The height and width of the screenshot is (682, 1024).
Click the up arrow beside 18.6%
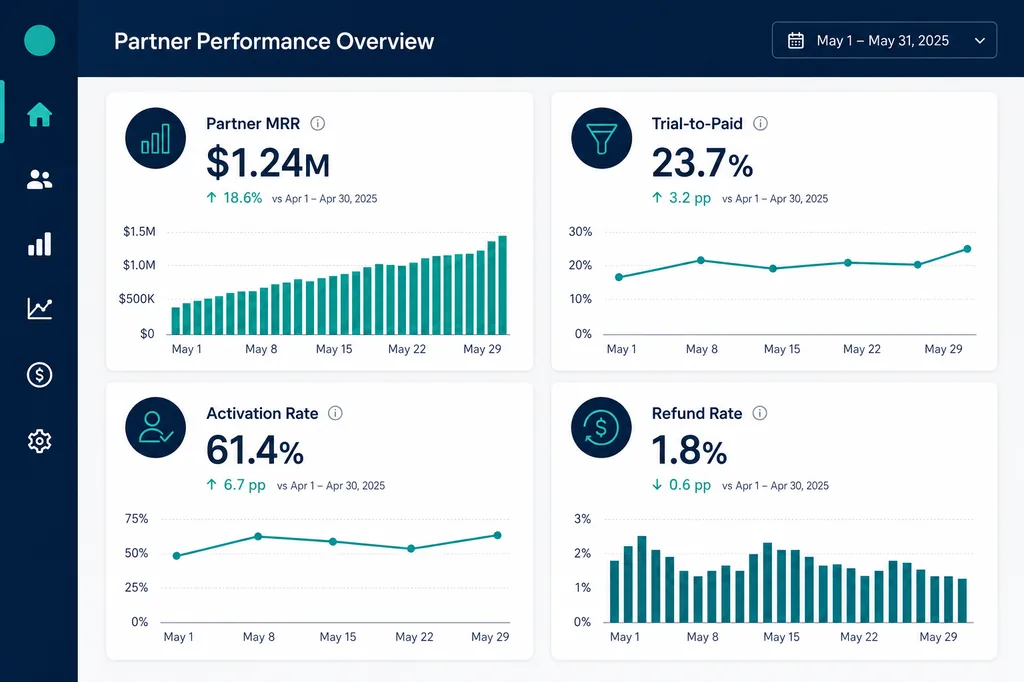coord(211,197)
